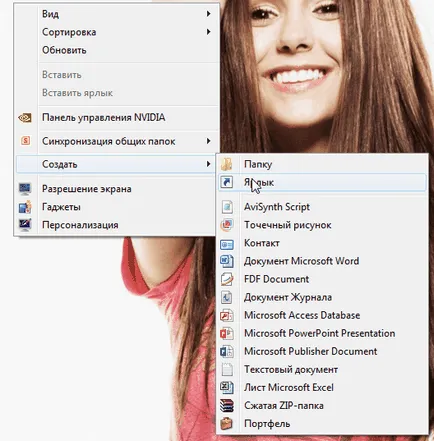Click the Excel sheet icon
Screen dimensions: 434x441
click(227, 387)
